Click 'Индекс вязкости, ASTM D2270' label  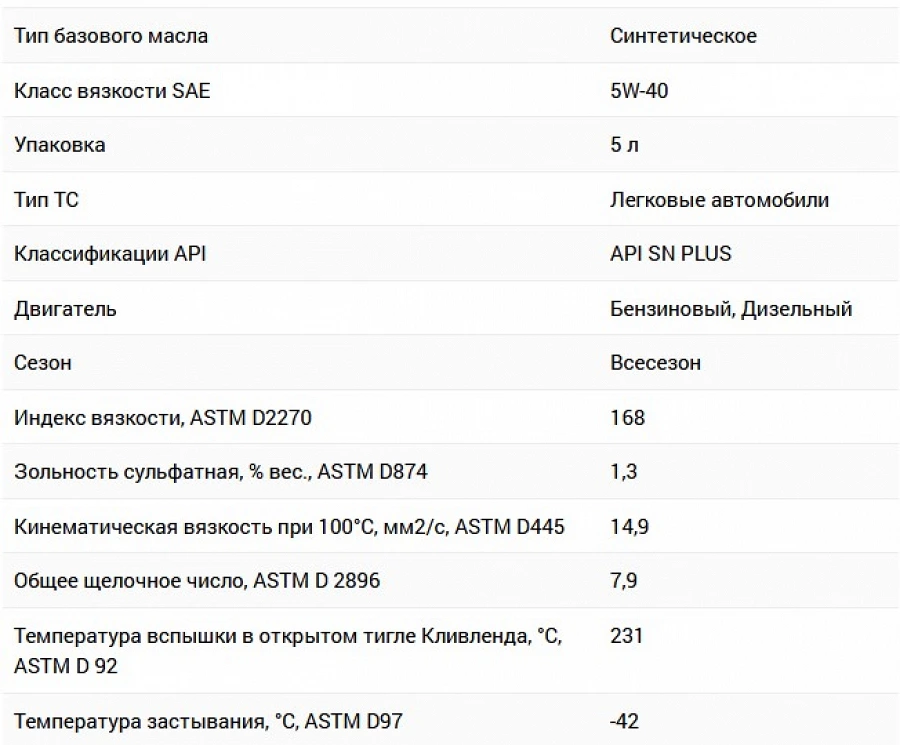click(x=162, y=417)
